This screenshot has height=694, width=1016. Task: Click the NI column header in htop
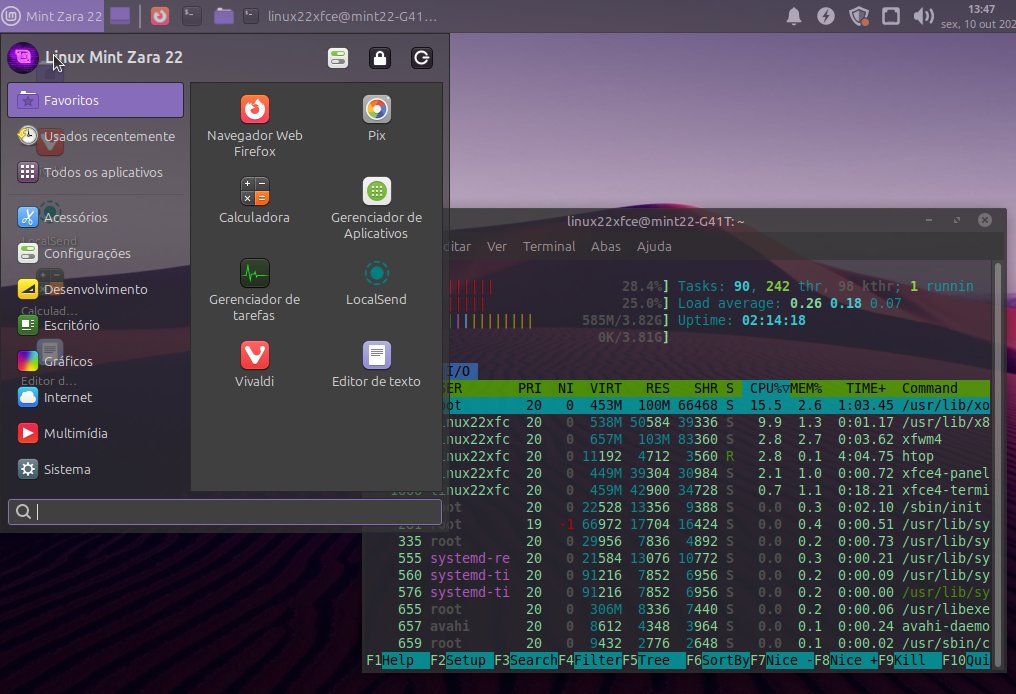click(566, 388)
